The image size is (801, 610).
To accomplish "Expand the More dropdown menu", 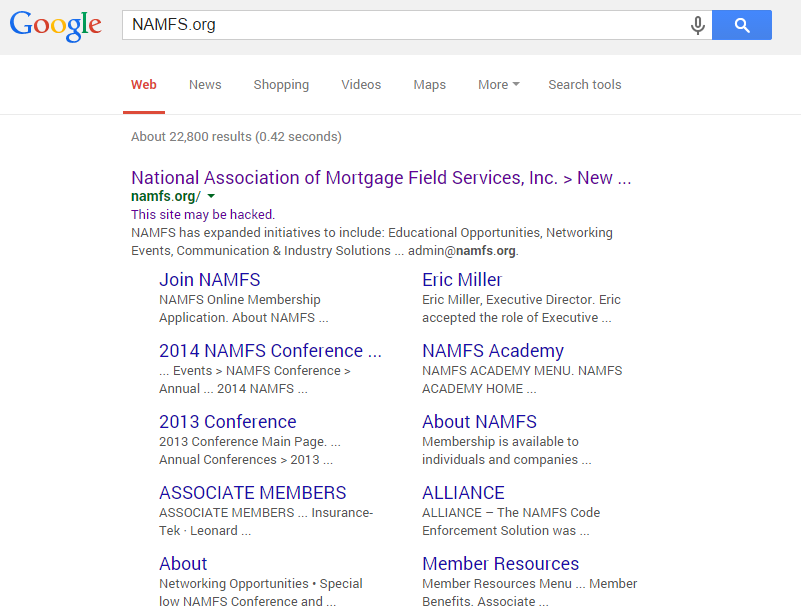I will point(499,85).
